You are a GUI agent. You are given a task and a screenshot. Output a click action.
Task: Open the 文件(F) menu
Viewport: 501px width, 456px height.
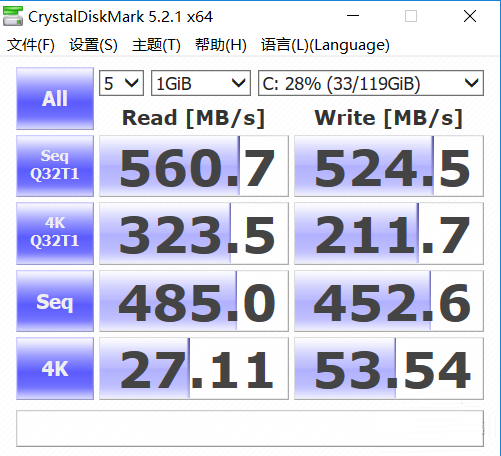[x=31, y=45]
